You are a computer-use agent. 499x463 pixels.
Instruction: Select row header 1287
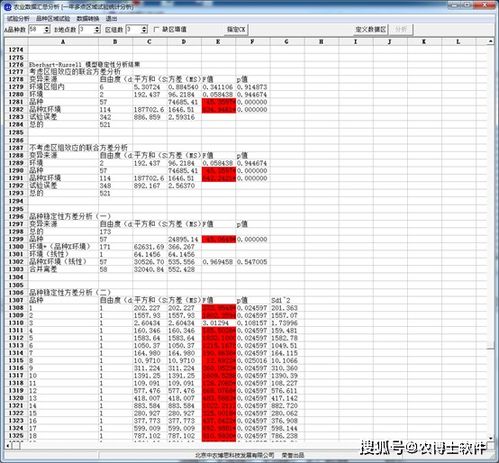16,148
